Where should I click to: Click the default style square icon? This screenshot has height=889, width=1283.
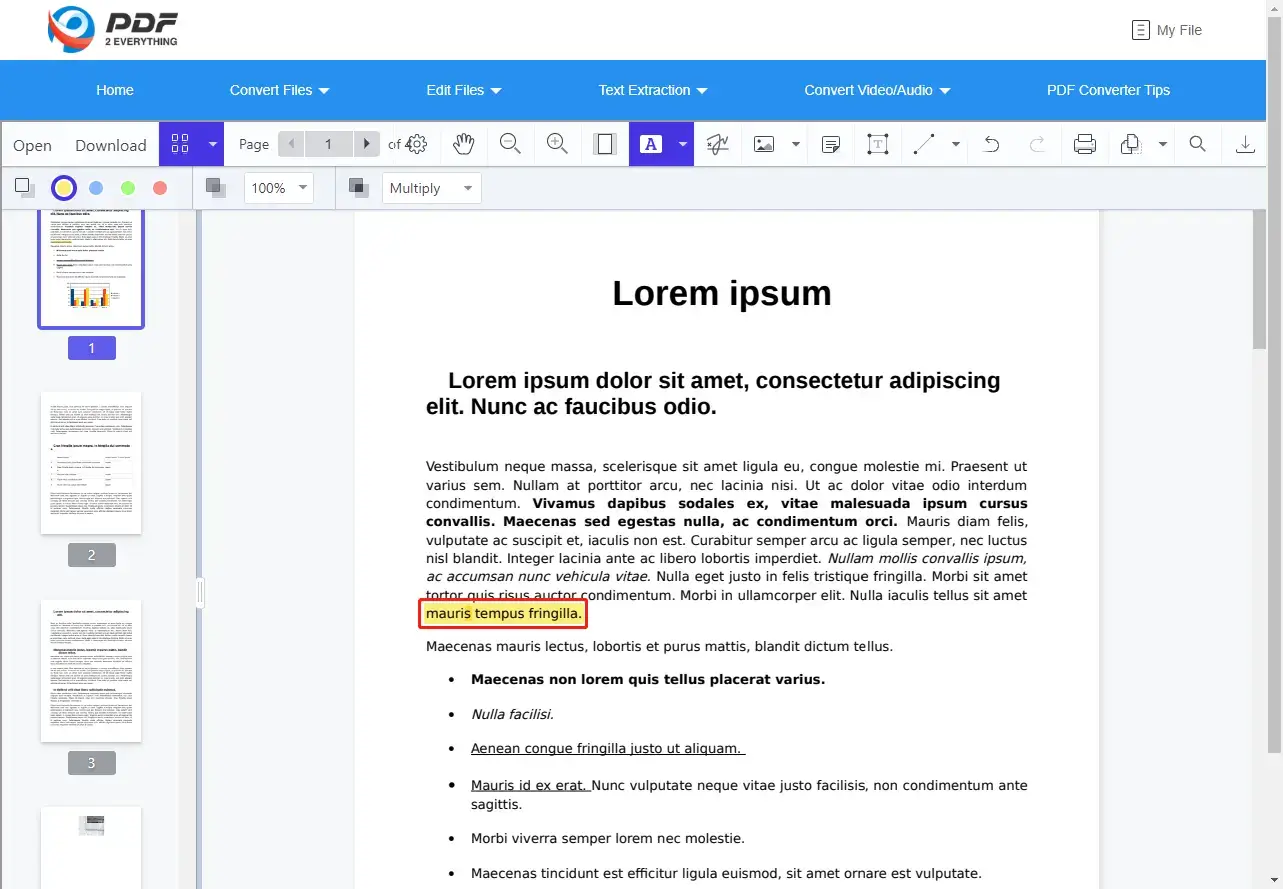24,186
